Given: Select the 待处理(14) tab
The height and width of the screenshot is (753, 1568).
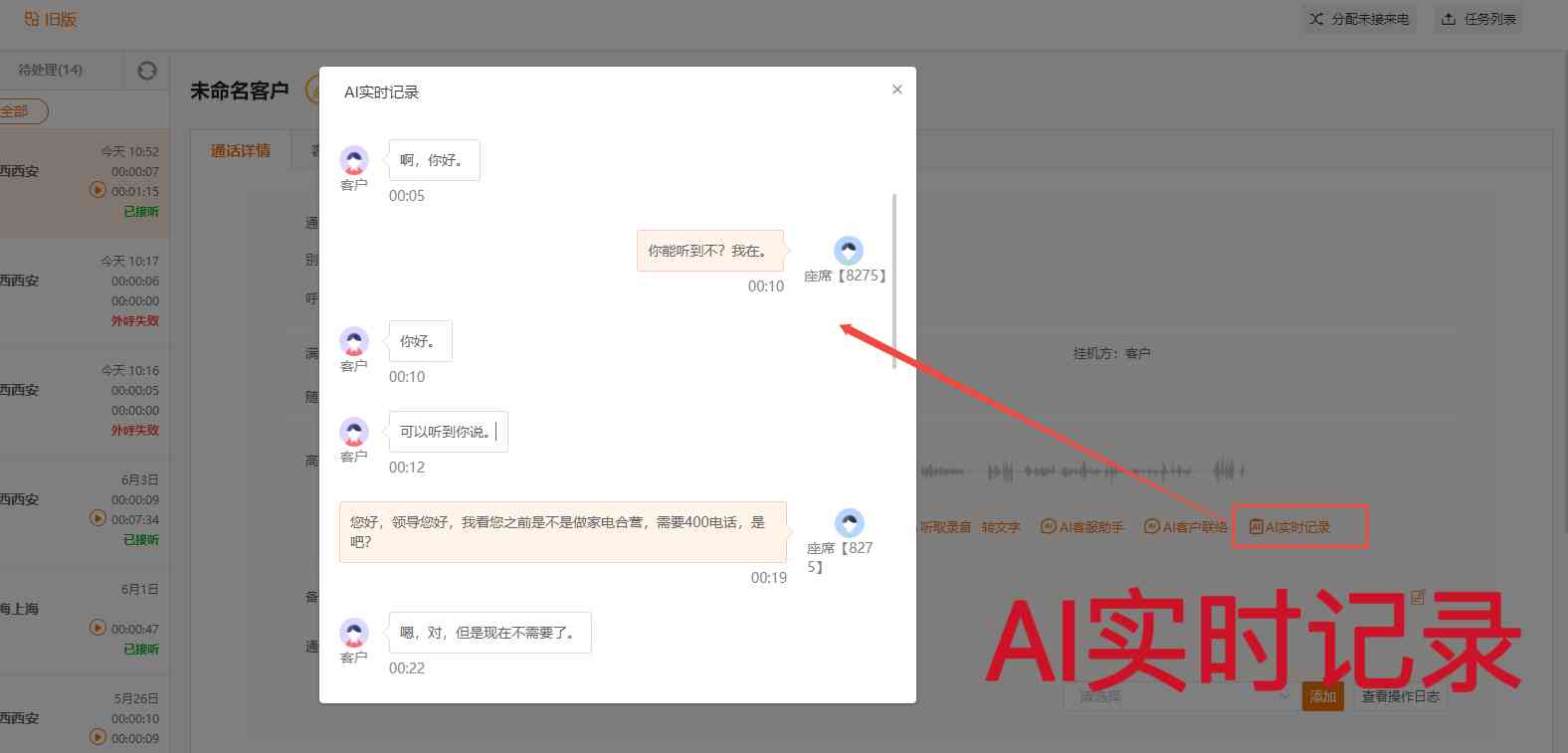Looking at the screenshot, I should pyautogui.click(x=51, y=70).
